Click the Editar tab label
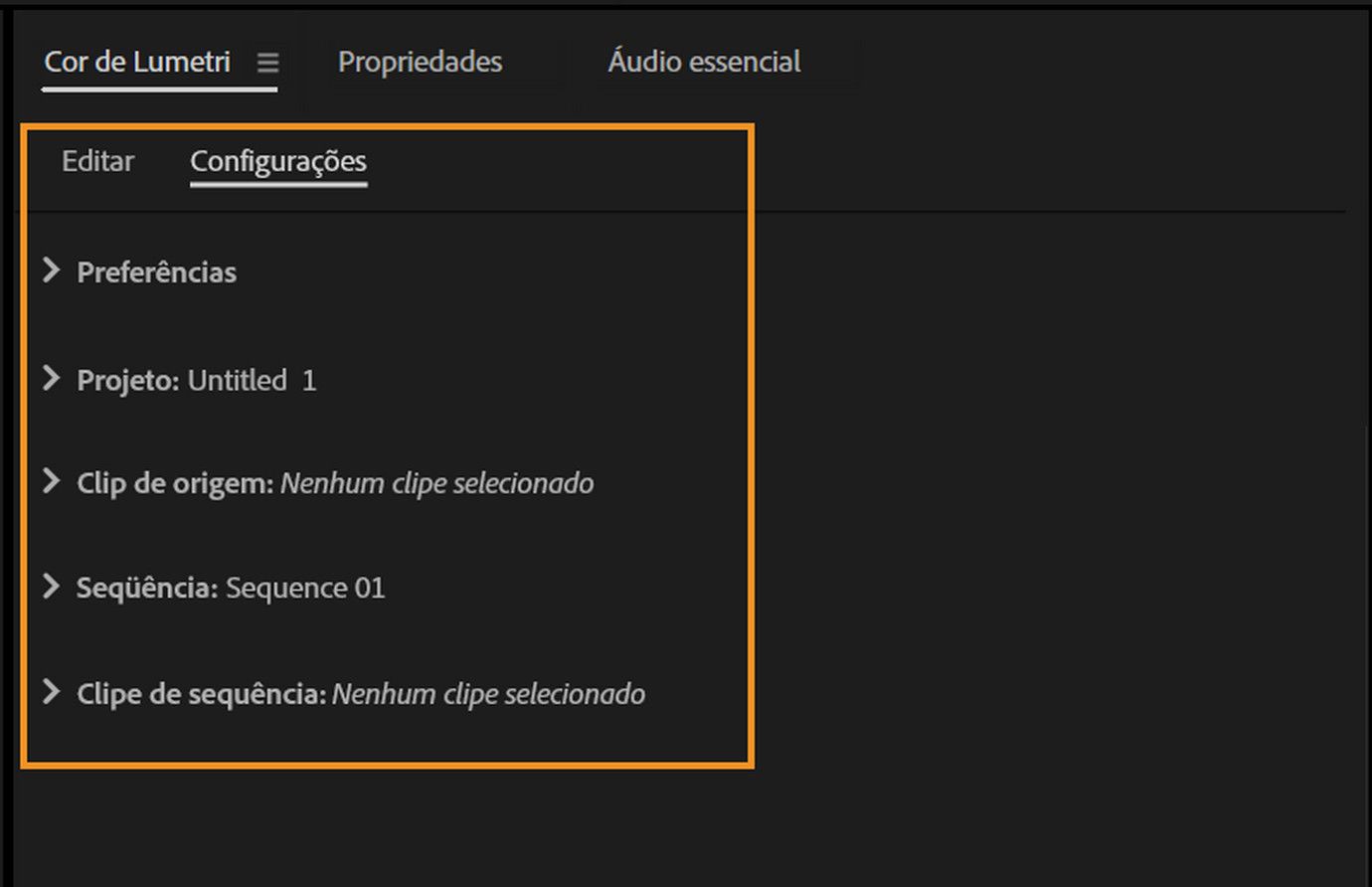This screenshot has height=887, width=1372. click(x=97, y=160)
